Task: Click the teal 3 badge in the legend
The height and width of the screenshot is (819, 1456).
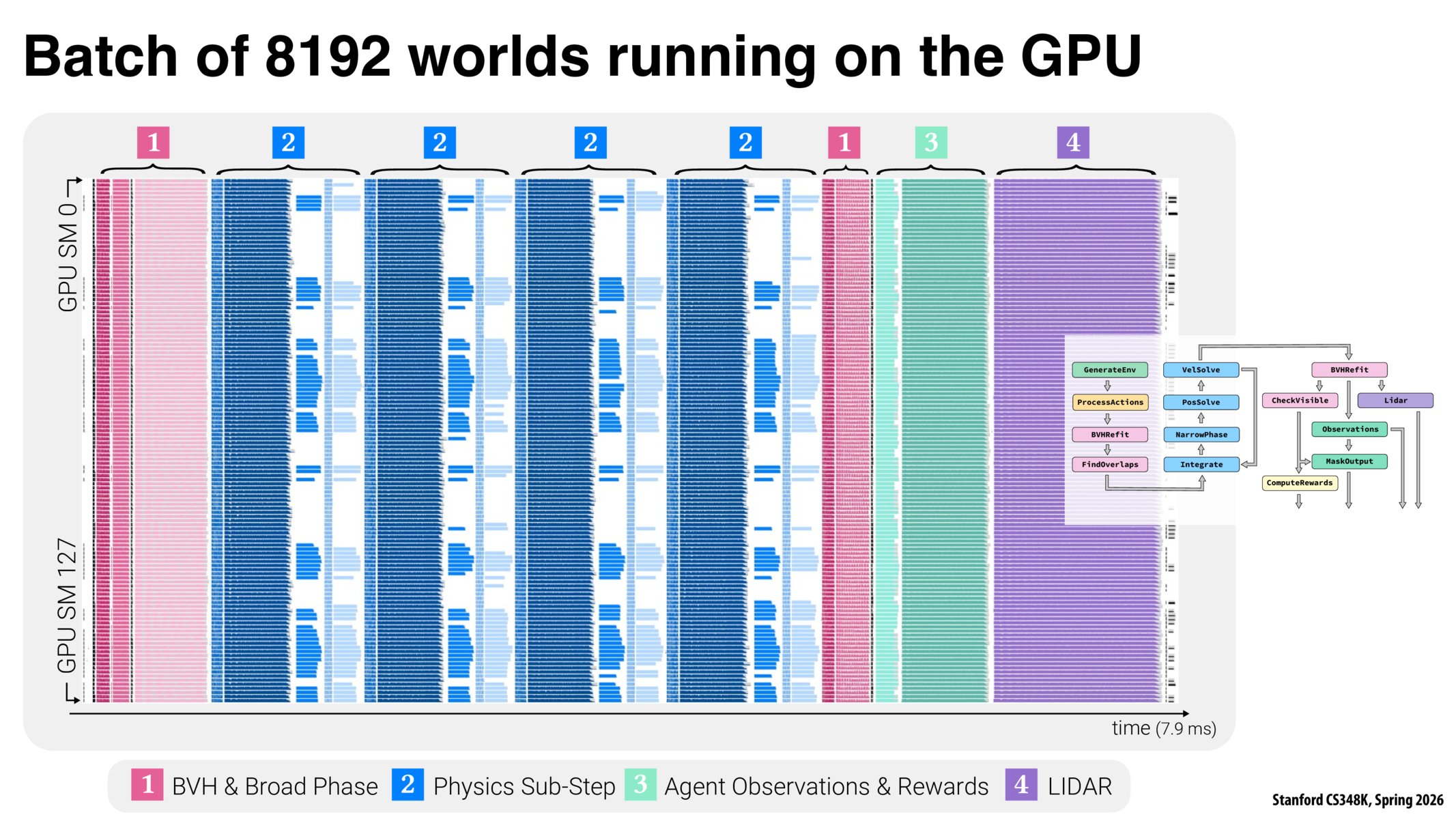Action: tap(640, 784)
